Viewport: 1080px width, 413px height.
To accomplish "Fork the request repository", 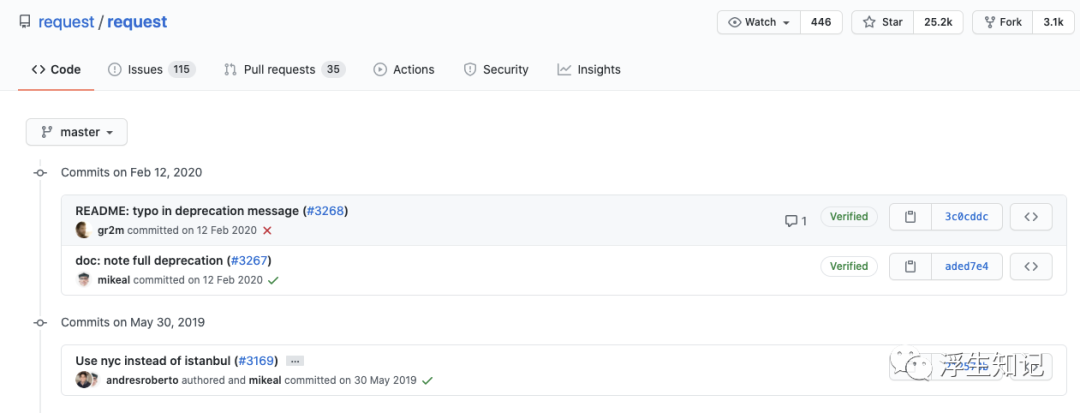I will point(1004,22).
